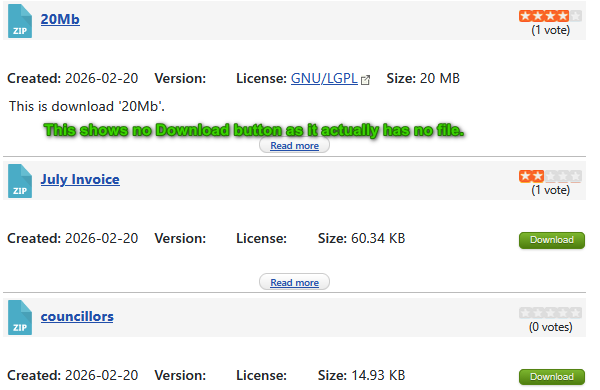This screenshot has width=600, height=390.
Task: Click Read more under the 20Mb entry
Action: [294, 146]
